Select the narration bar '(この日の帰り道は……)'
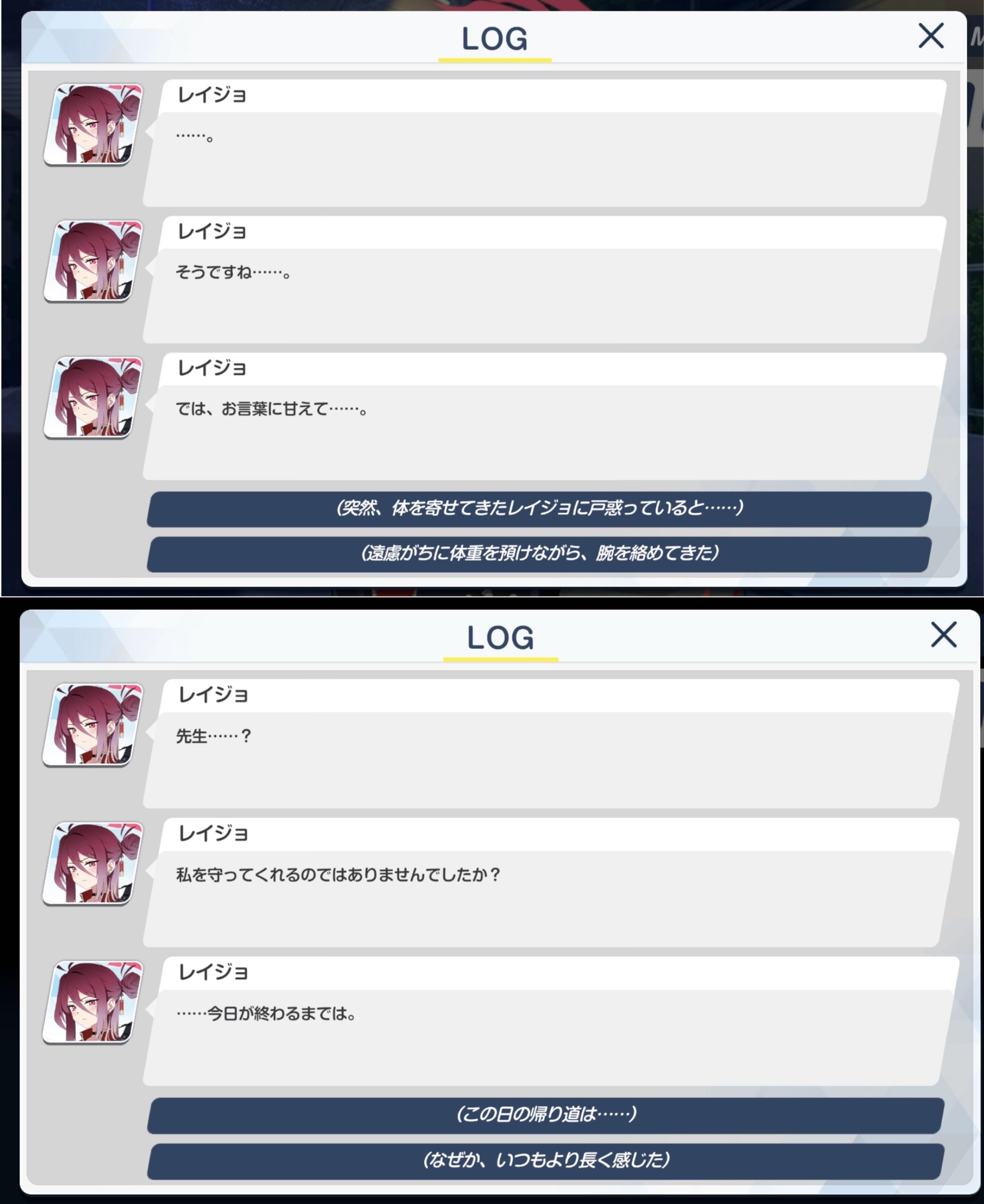 546,1116
